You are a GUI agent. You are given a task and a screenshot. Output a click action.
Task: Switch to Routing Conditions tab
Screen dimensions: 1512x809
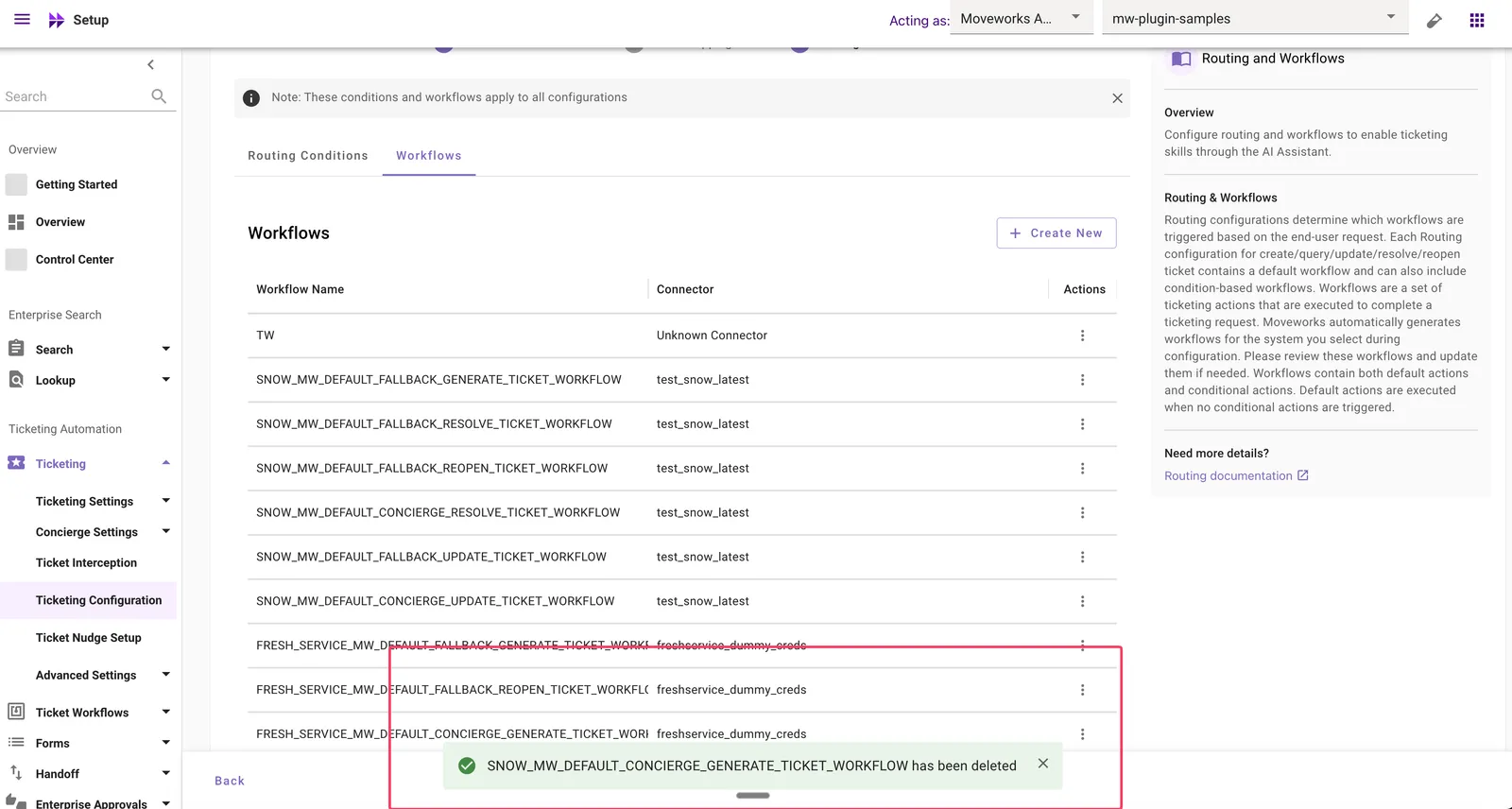coord(308,156)
